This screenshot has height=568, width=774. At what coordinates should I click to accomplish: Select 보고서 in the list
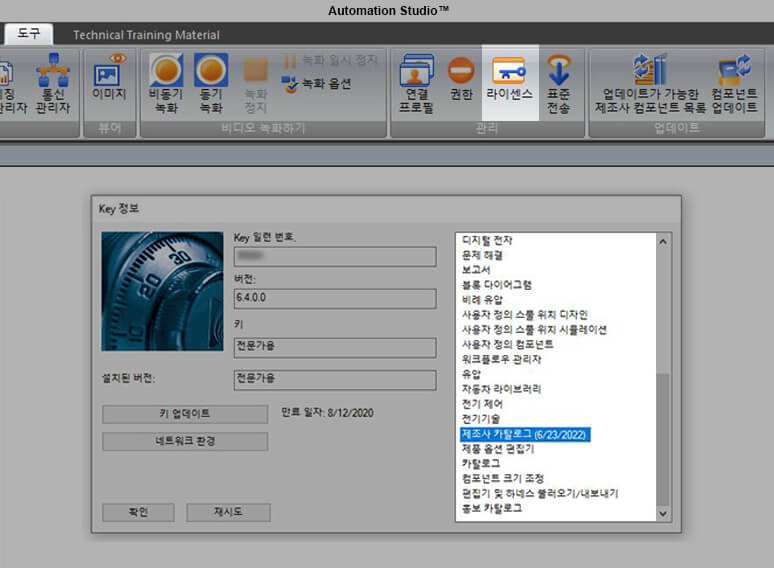[x=476, y=270]
